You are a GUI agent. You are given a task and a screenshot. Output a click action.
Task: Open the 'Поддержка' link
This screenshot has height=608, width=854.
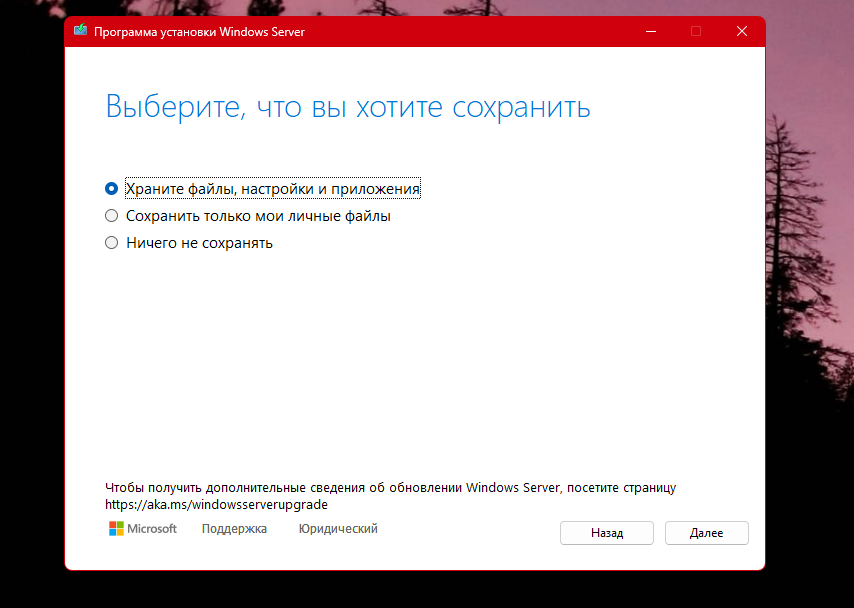click(234, 528)
